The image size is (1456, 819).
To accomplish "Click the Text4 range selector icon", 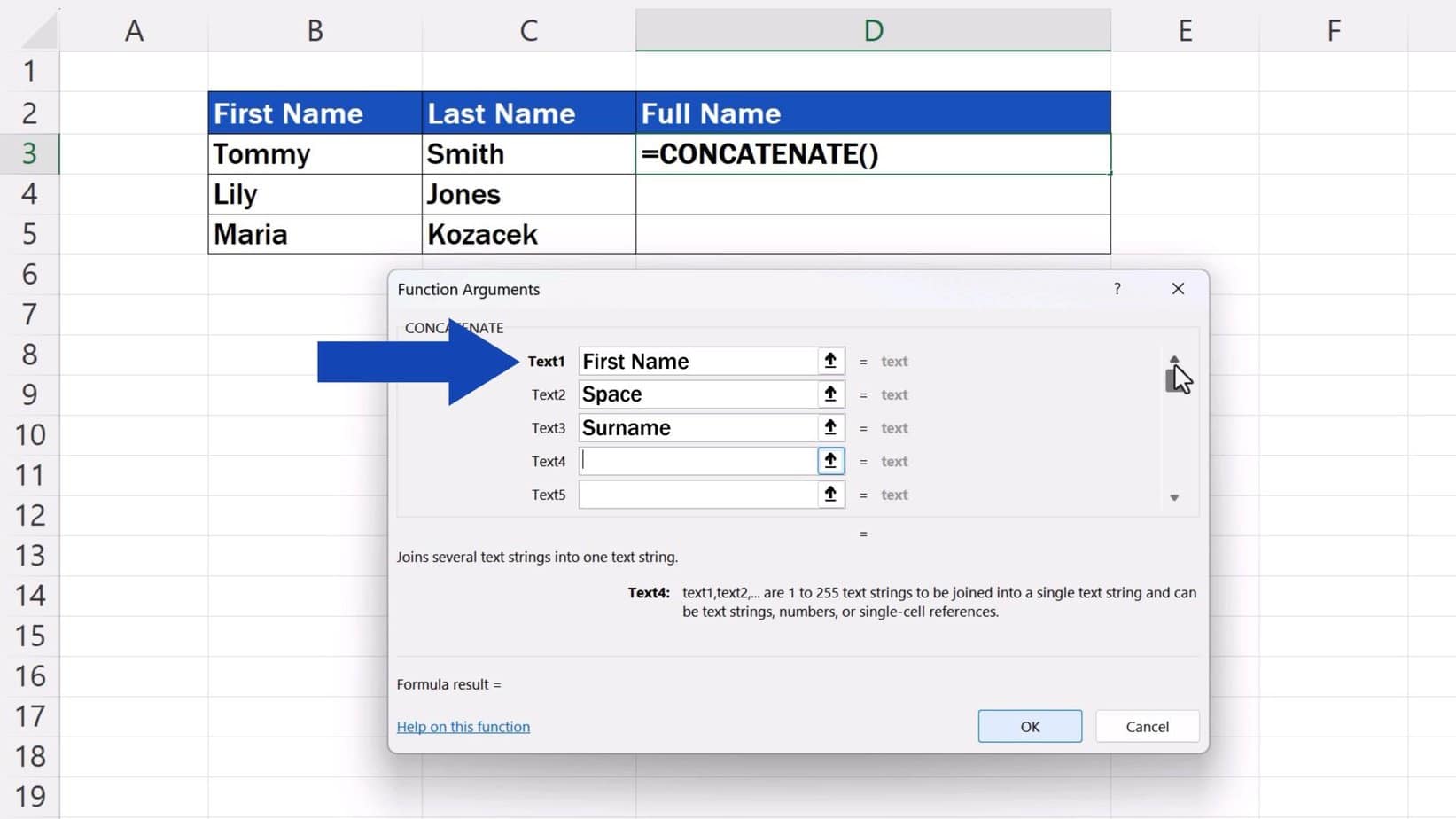I will (829, 461).
